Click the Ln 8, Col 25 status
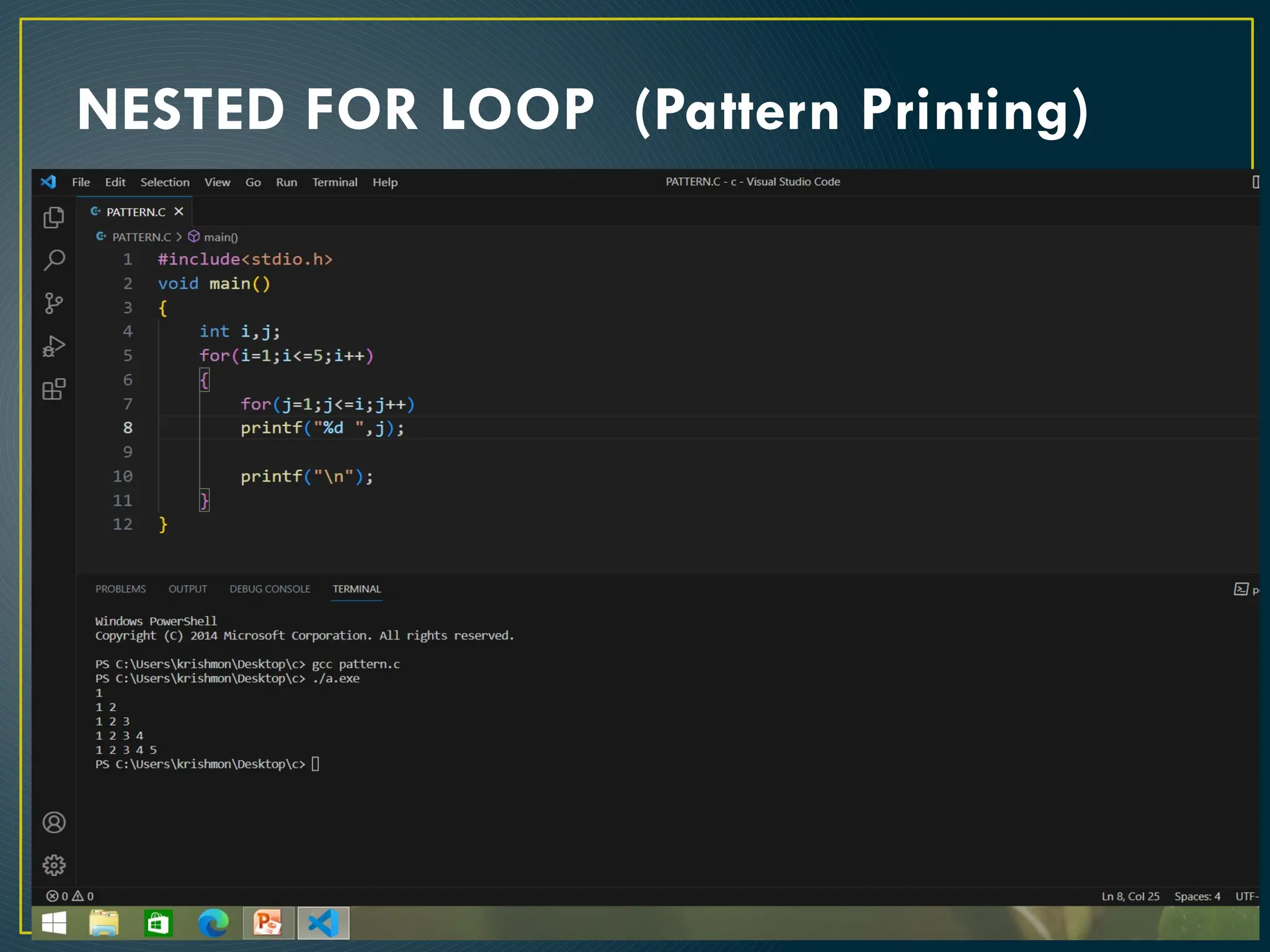The height and width of the screenshot is (952, 1270). point(1130,896)
